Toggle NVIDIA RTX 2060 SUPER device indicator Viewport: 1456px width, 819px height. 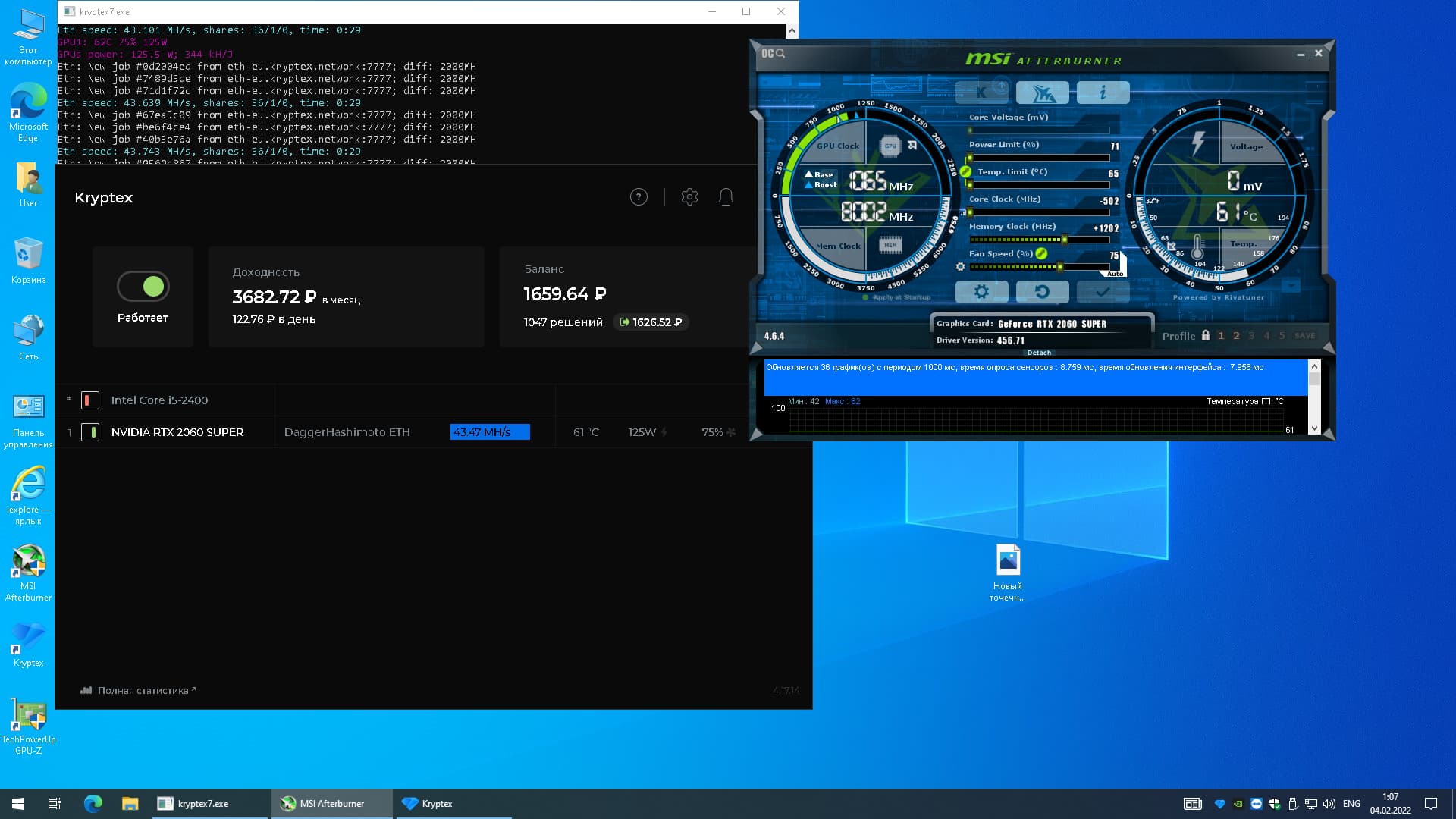90,432
